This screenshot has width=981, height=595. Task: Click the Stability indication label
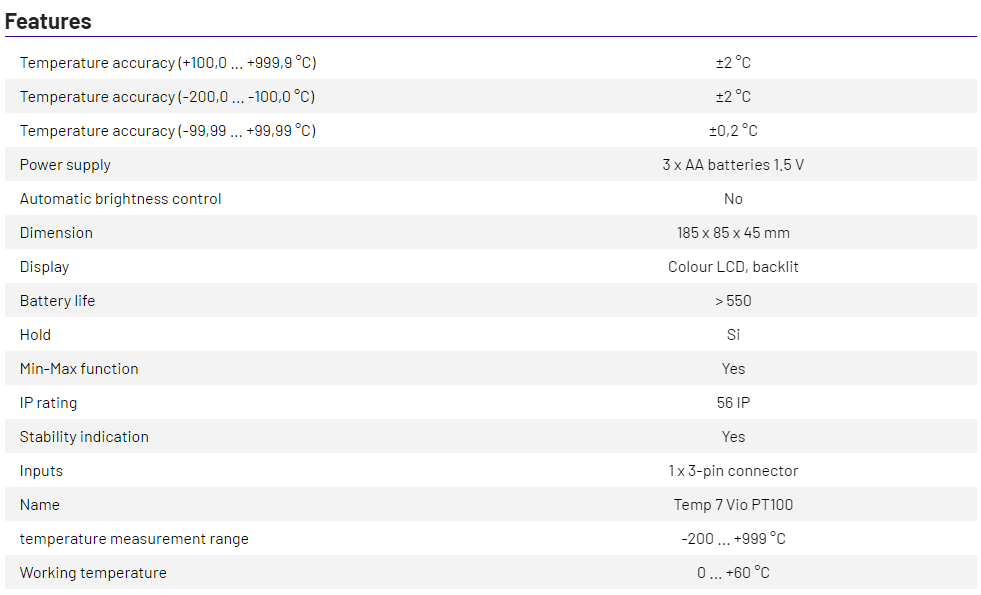pyautogui.click(x=84, y=437)
